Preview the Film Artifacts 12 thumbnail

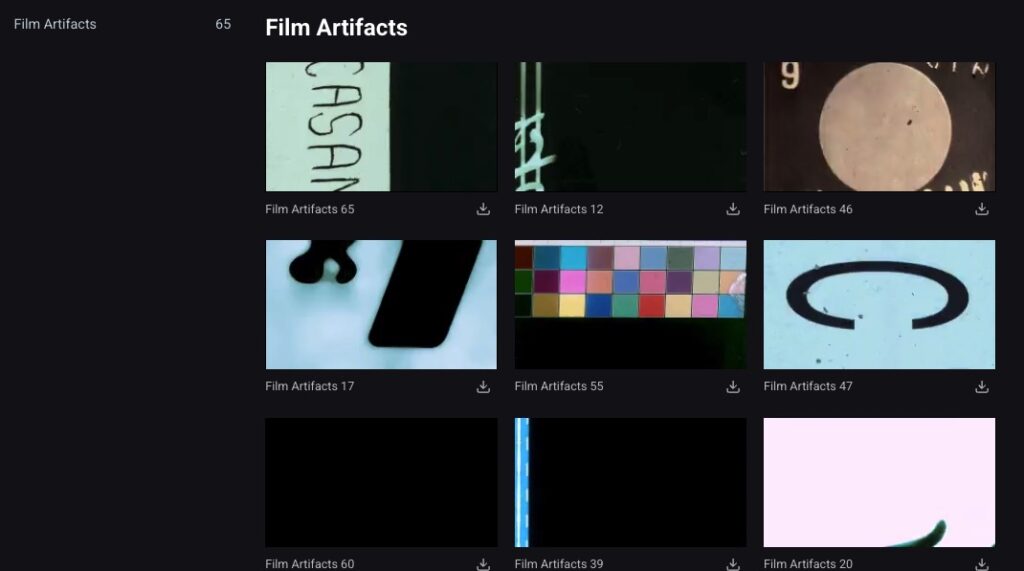pyautogui.click(x=630, y=127)
